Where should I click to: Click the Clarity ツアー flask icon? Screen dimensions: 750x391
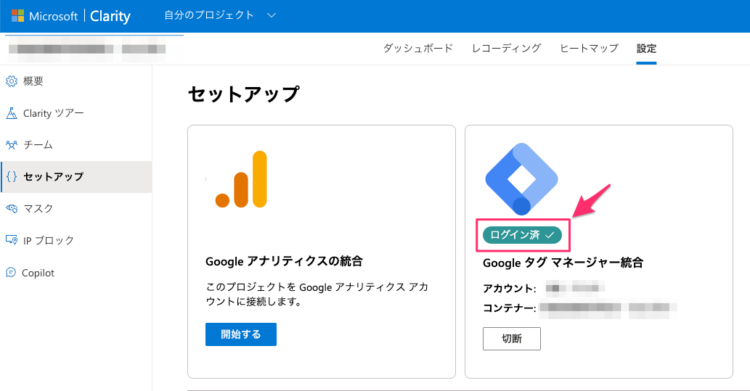(11, 113)
